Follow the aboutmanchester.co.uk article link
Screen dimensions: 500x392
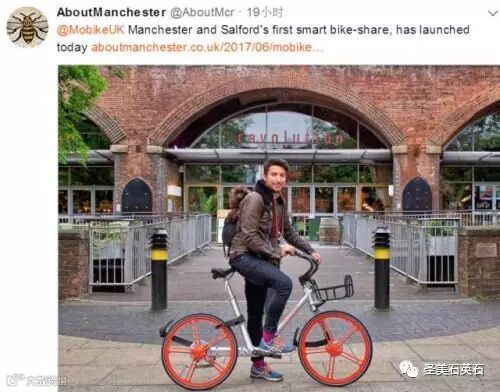point(207,47)
